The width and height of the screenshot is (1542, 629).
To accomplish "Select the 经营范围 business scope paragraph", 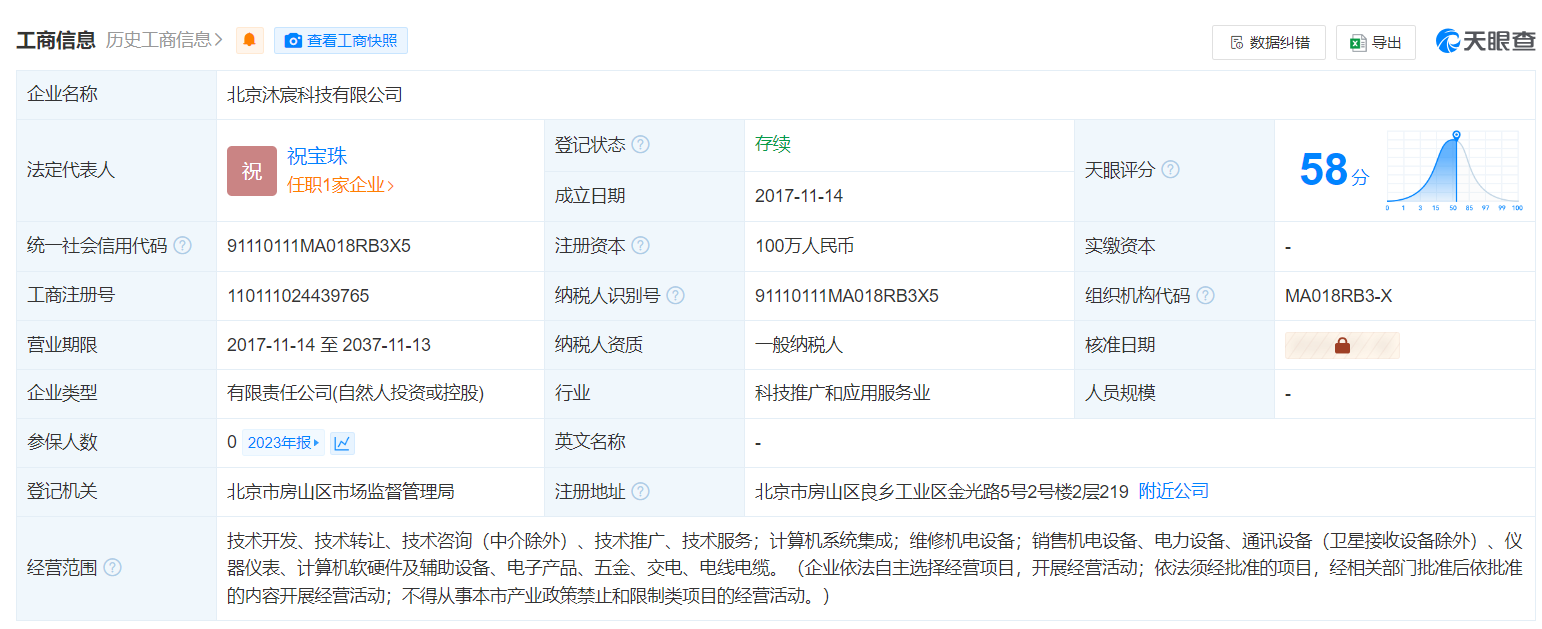I will (875, 568).
